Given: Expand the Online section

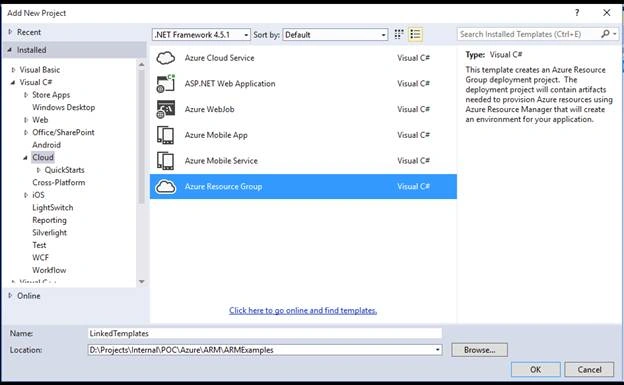Looking at the screenshot, I should pyautogui.click(x=10, y=296).
